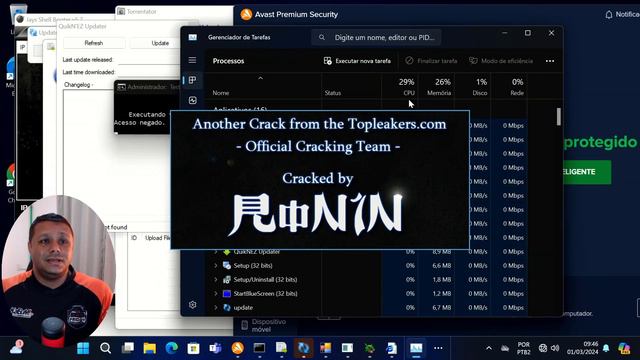640x360 pixels.
Task: Click the Avast Notifications bell
Action: (x=609, y=15)
